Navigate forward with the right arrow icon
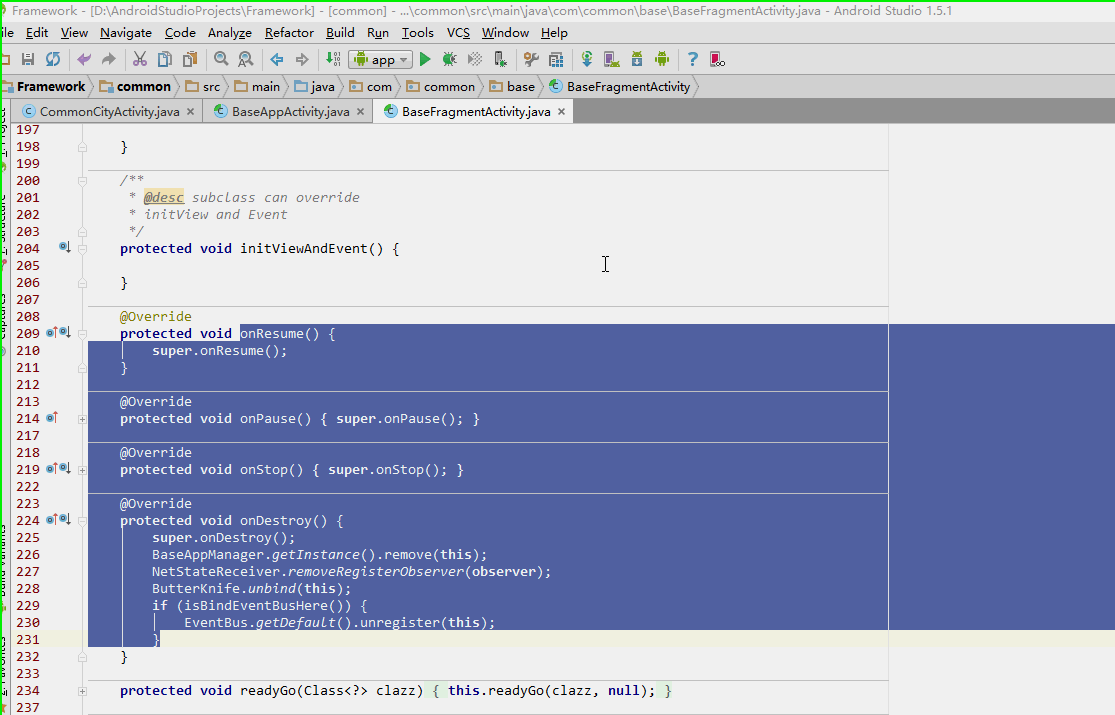Image resolution: width=1115 pixels, height=715 pixels. [x=302, y=59]
